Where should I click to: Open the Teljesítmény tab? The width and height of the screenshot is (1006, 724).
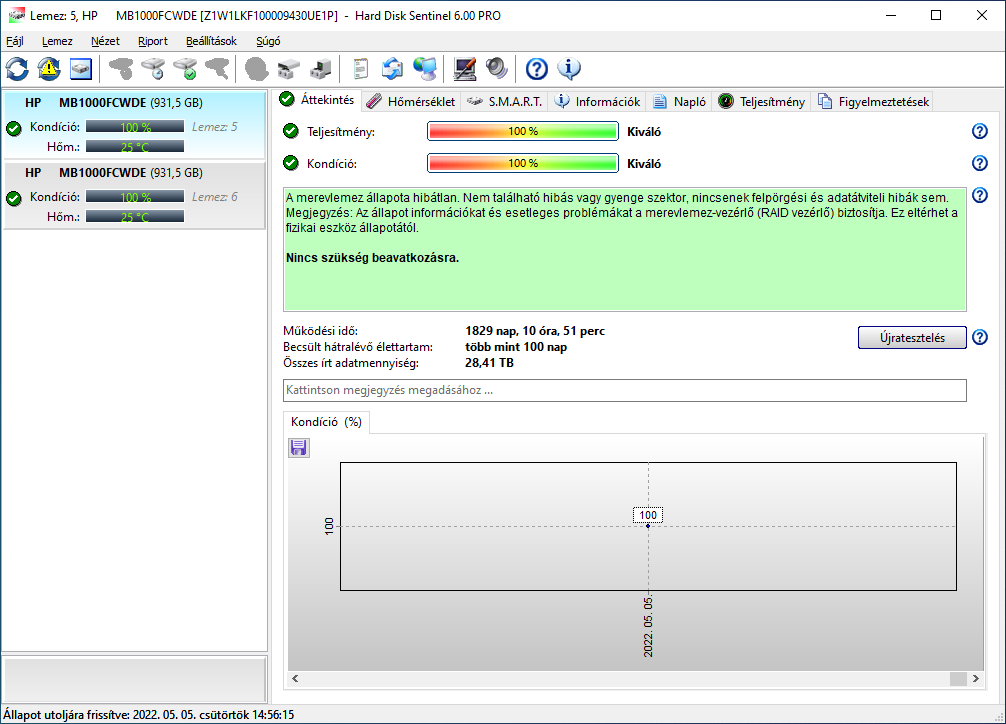(x=761, y=101)
